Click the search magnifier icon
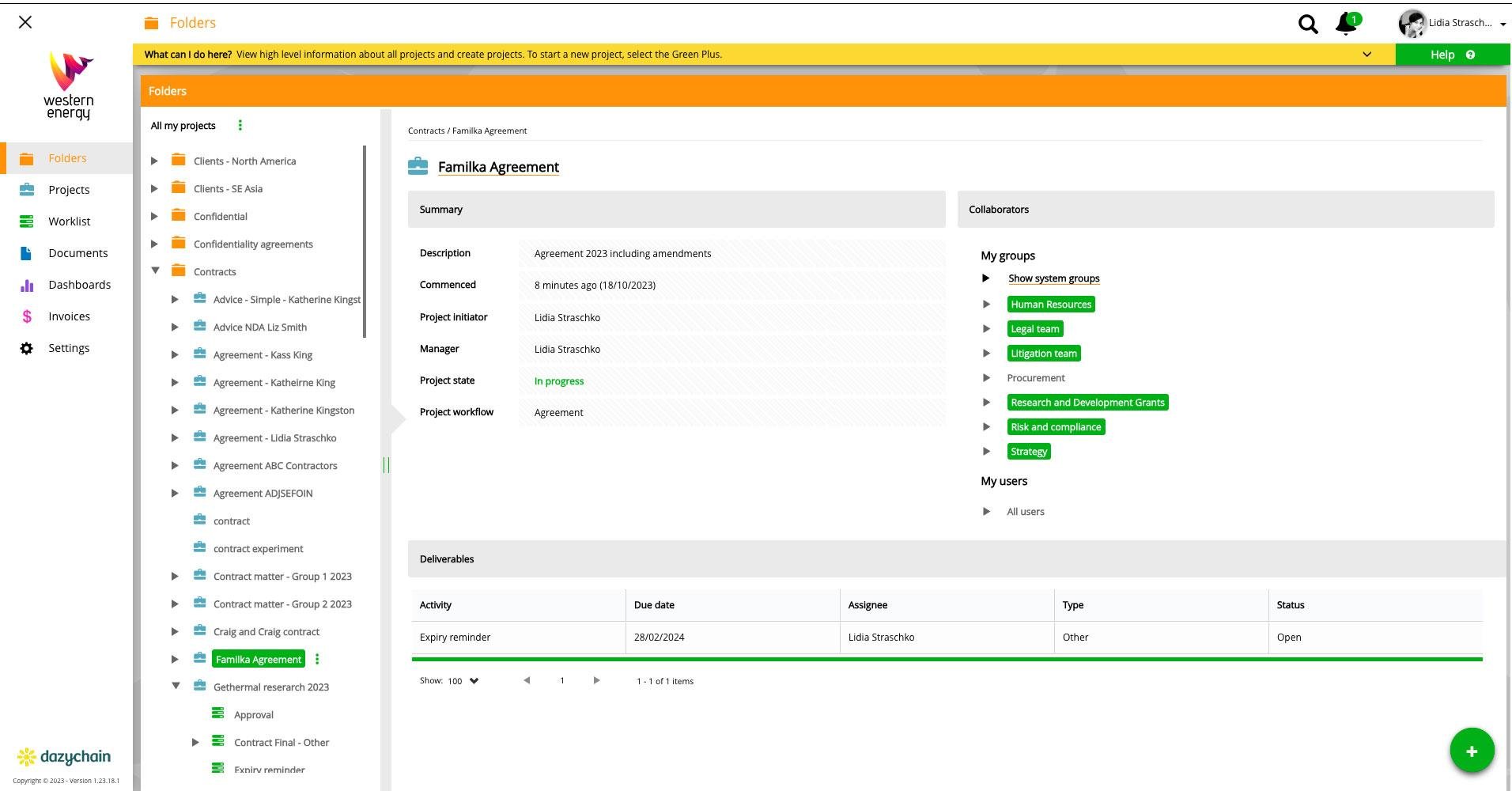The width and height of the screenshot is (1512, 791). coord(1308,25)
